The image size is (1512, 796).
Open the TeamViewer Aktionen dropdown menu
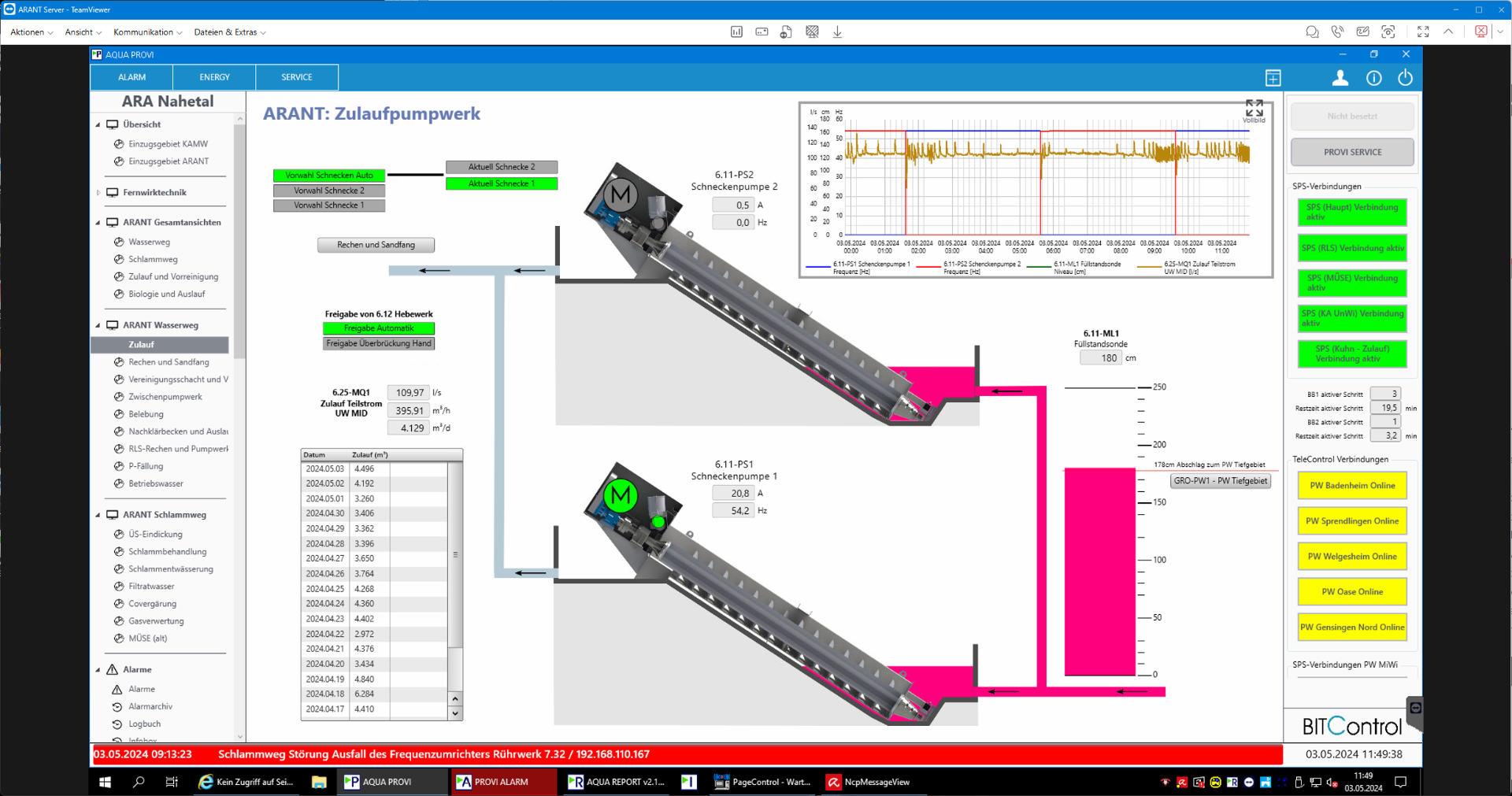[31, 32]
